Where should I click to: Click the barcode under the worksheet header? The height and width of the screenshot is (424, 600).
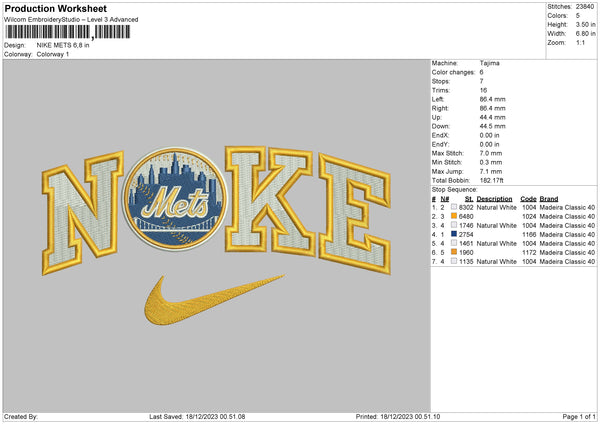pos(67,32)
